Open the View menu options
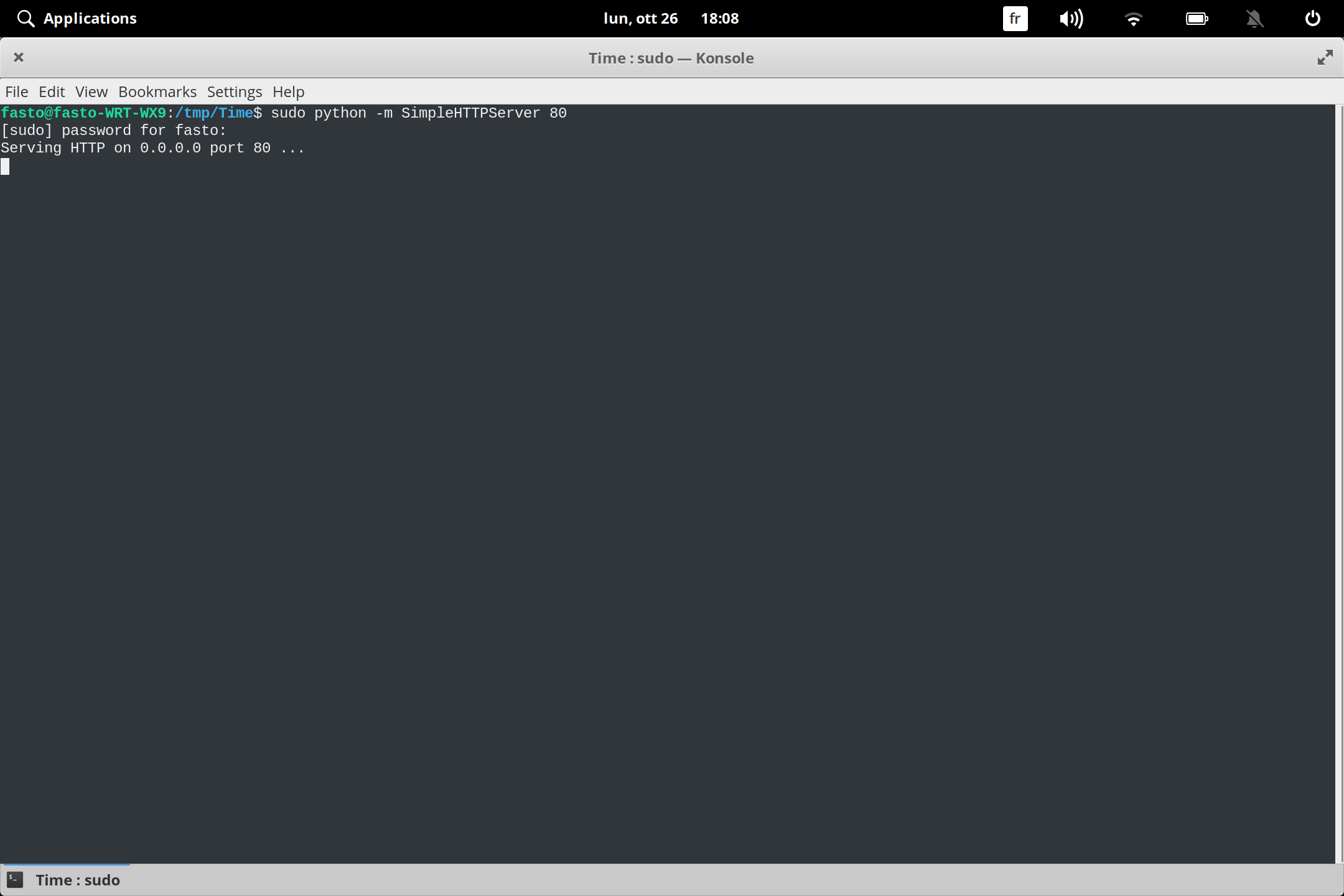1344x896 pixels. coord(91,91)
